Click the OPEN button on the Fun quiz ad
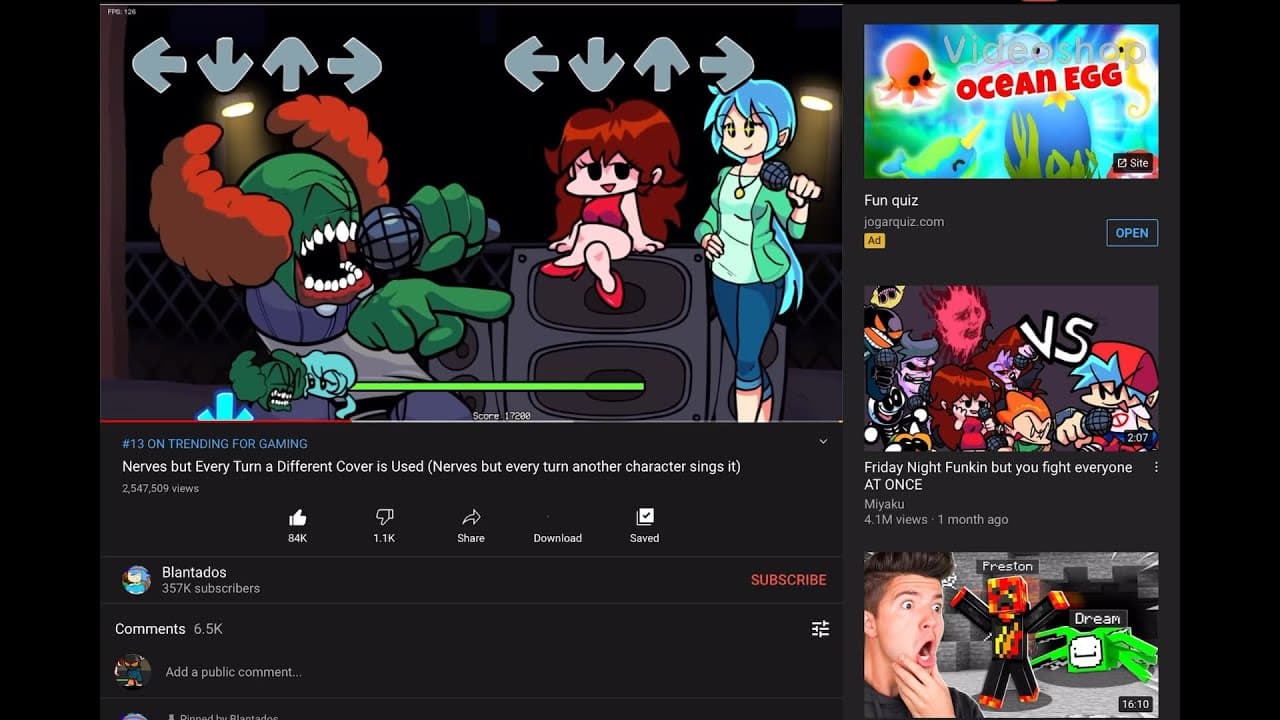 [x=1132, y=233]
